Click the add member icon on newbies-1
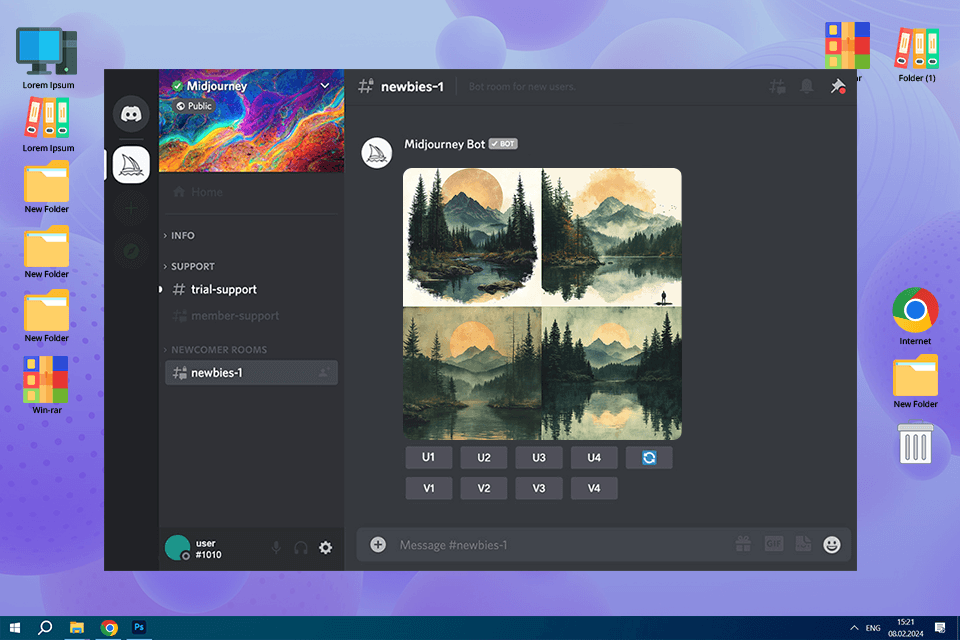 (324, 372)
